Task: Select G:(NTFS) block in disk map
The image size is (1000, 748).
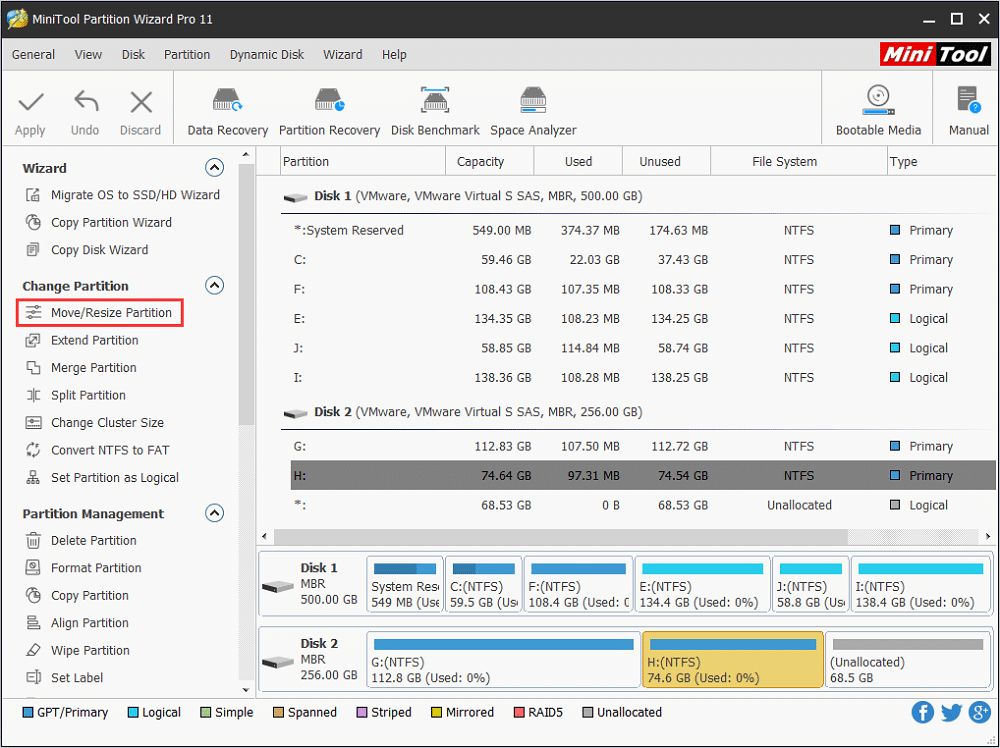Action: point(503,660)
